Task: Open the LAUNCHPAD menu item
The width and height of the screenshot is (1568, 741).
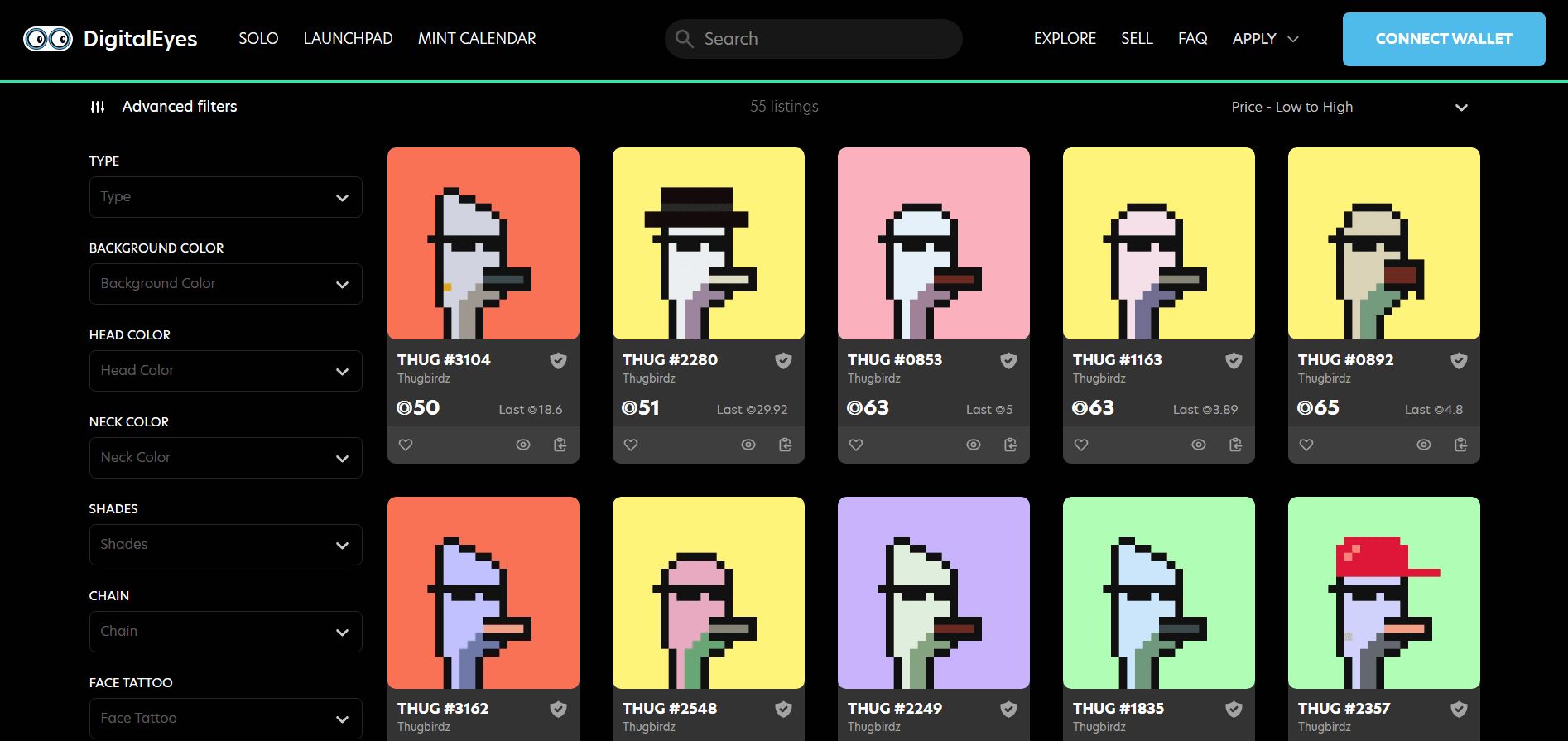Action: point(348,39)
